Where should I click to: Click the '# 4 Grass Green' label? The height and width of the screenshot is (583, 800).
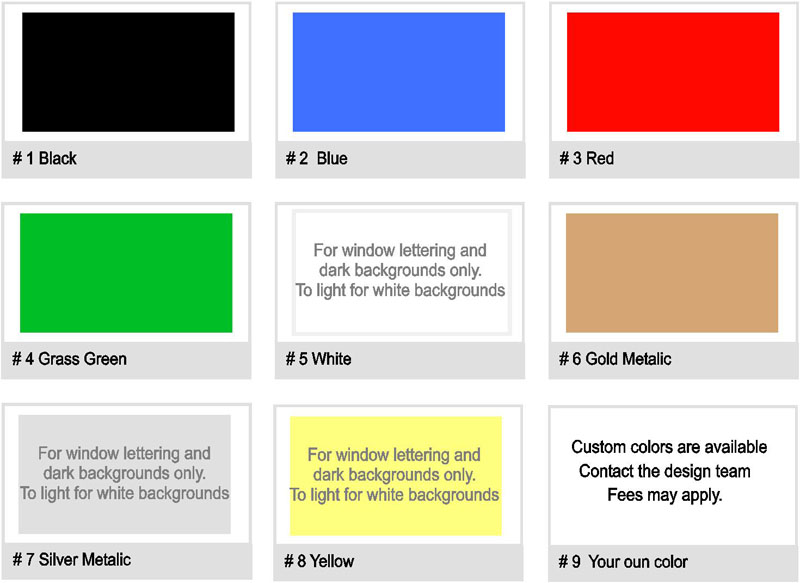tap(69, 359)
